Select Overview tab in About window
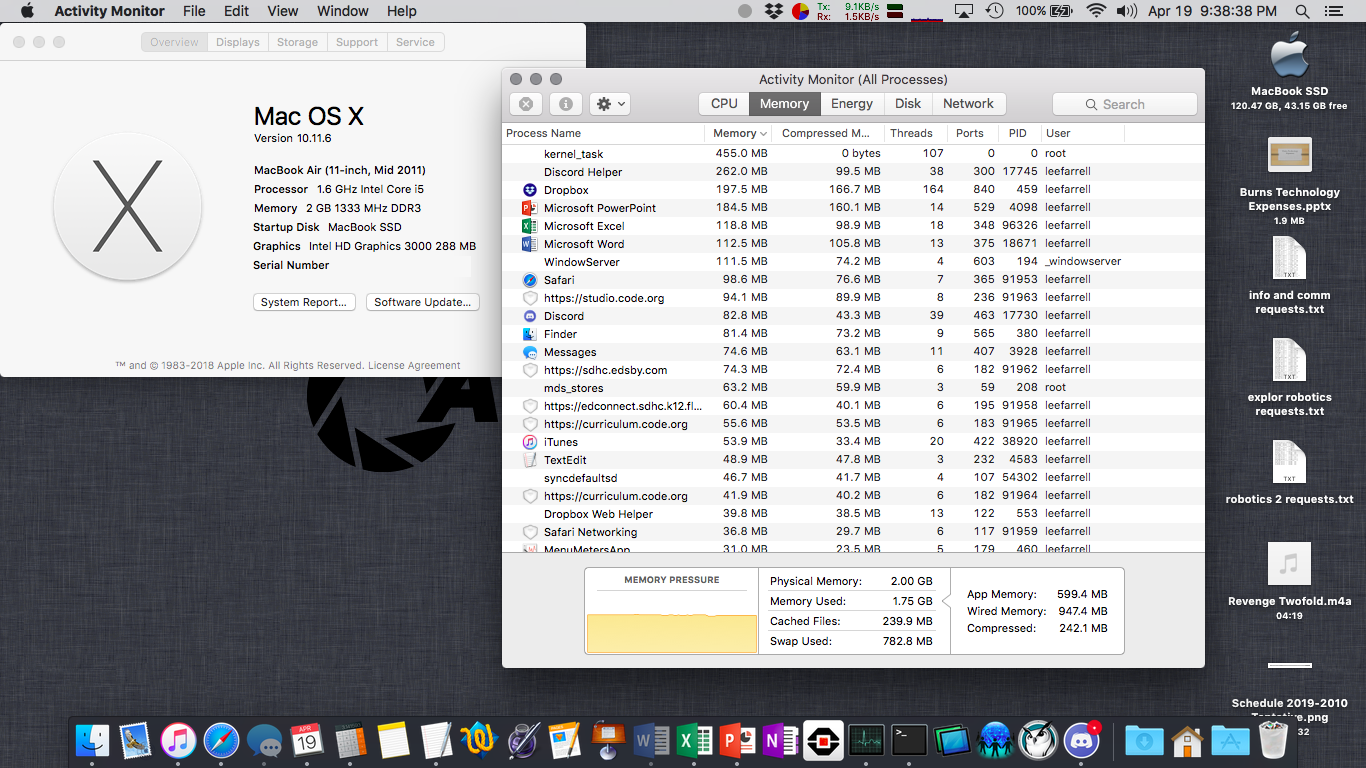 (x=175, y=42)
